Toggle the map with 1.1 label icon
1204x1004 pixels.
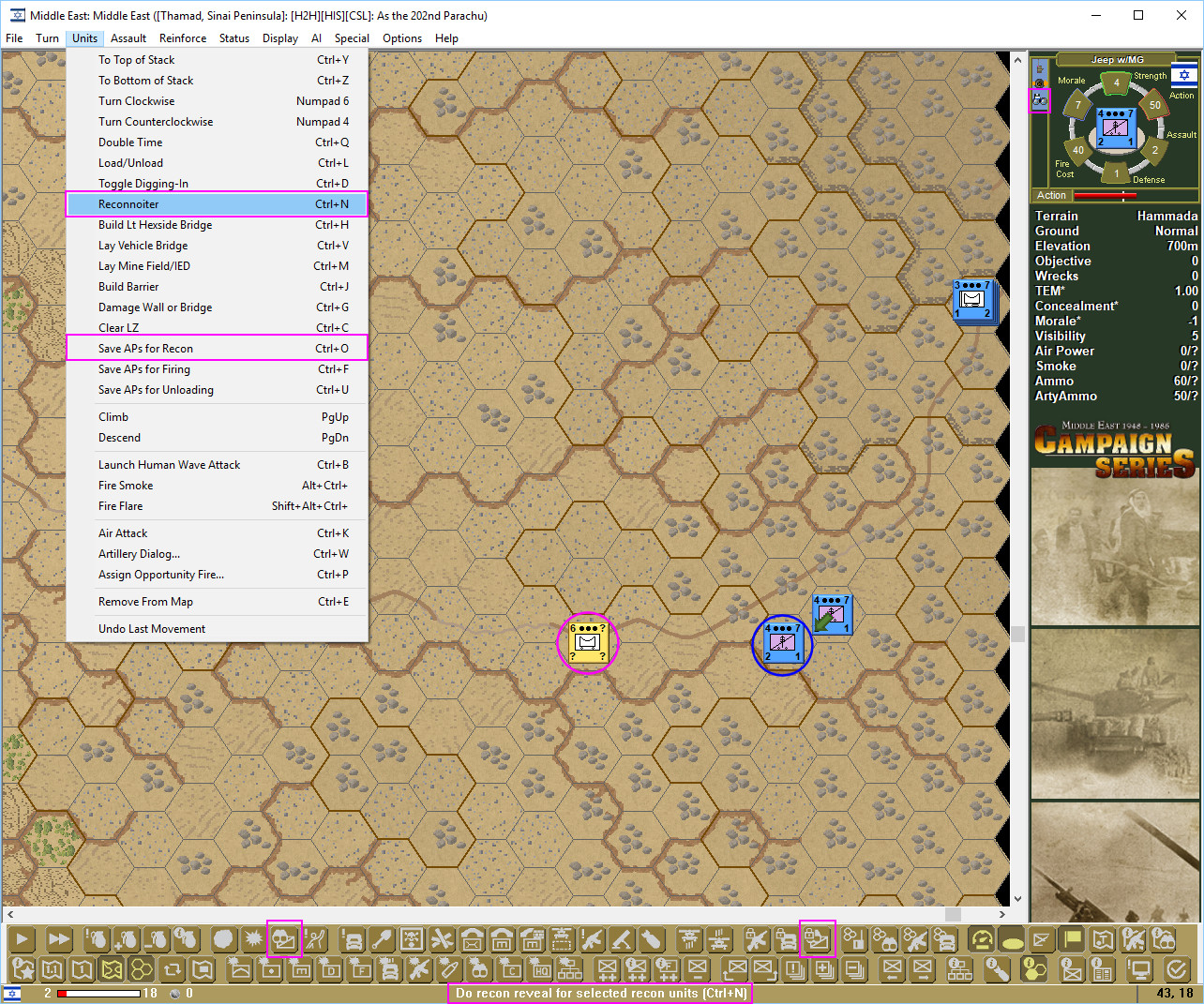click(53, 969)
